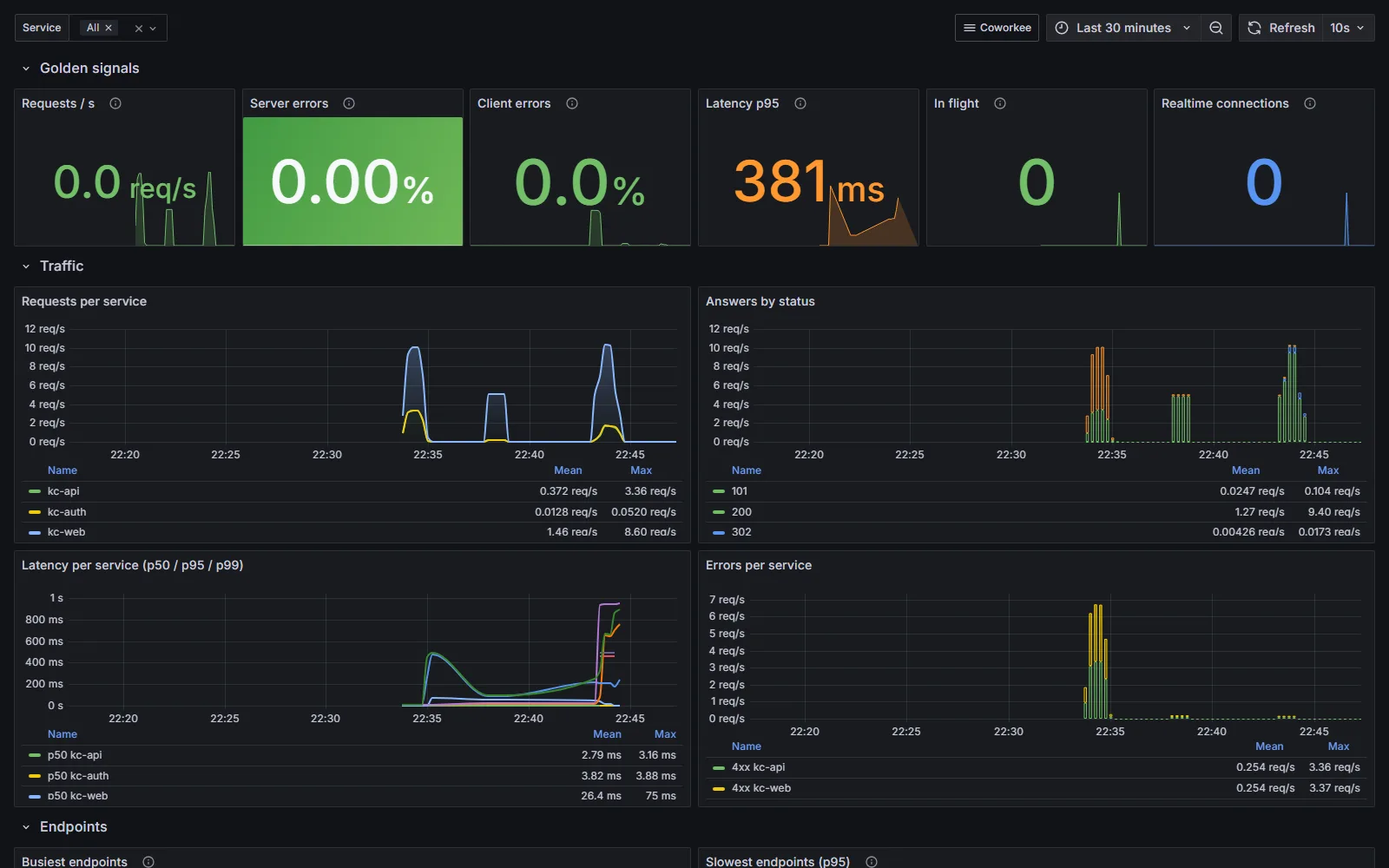Image resolution: width=1389 pixels, height=868 pixels.
Task: Open color picker for p50 kc-web swatch
Action: click(x=35, y=796)
